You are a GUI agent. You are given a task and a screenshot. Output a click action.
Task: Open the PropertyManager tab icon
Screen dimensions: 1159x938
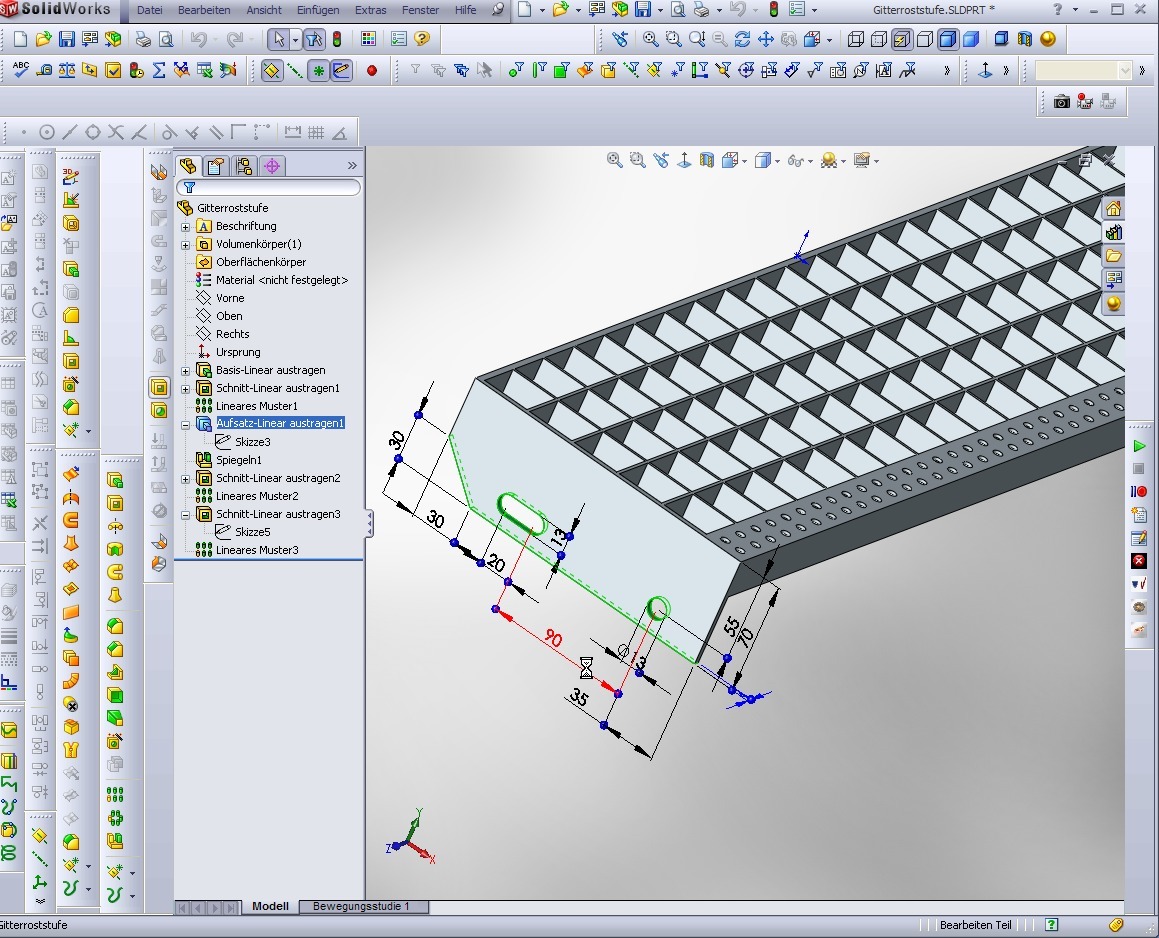pos(215,166)
